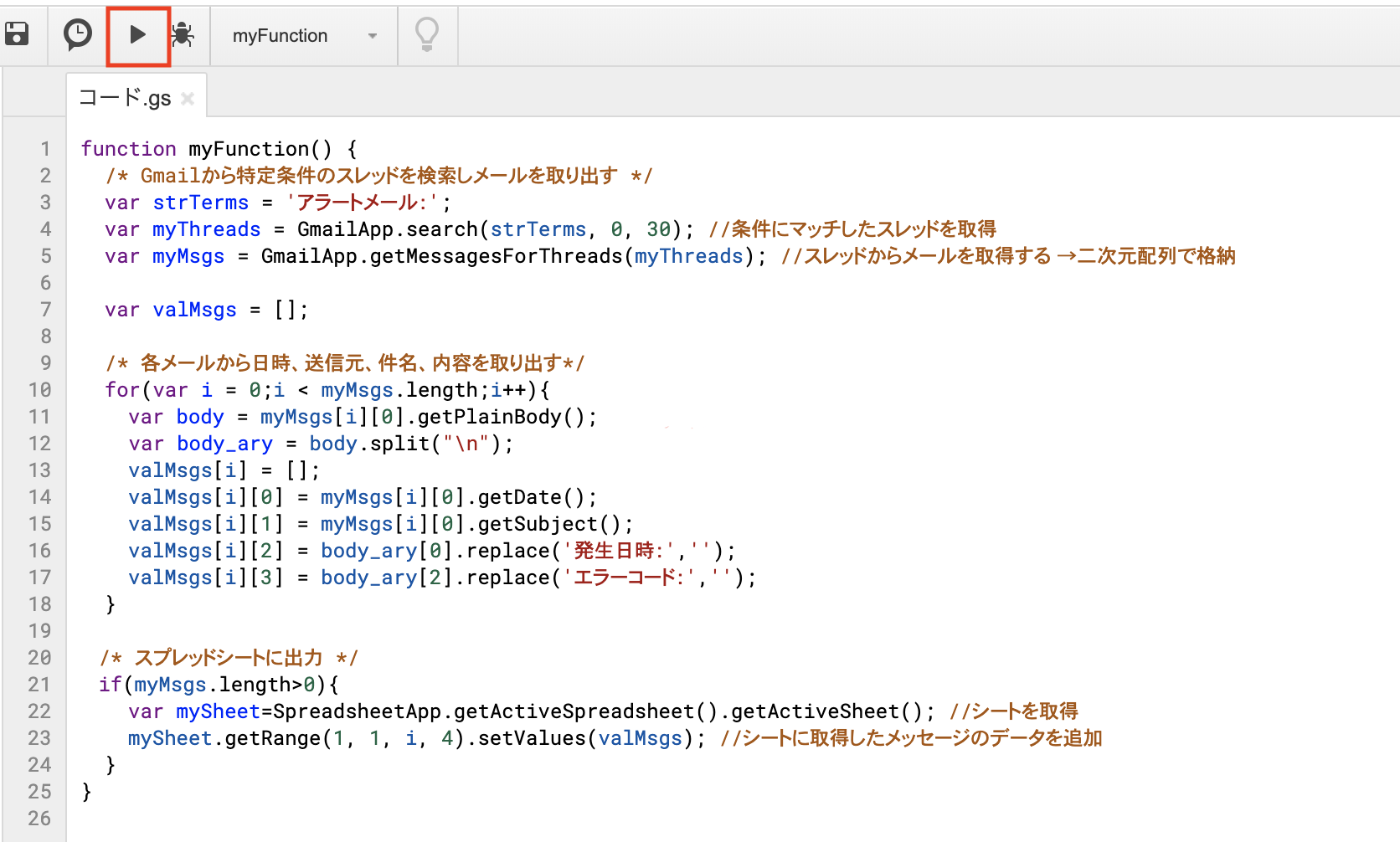Screen dimensions: 1400x842
Task: Click 'var valMsgs = [];' line
Action: click(x=207, y=310)
